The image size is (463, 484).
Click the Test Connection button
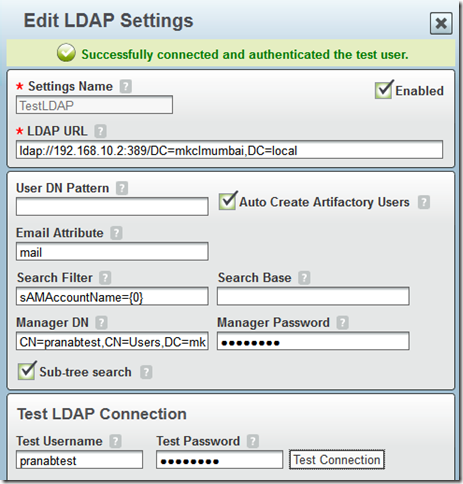tap(337, 460)
